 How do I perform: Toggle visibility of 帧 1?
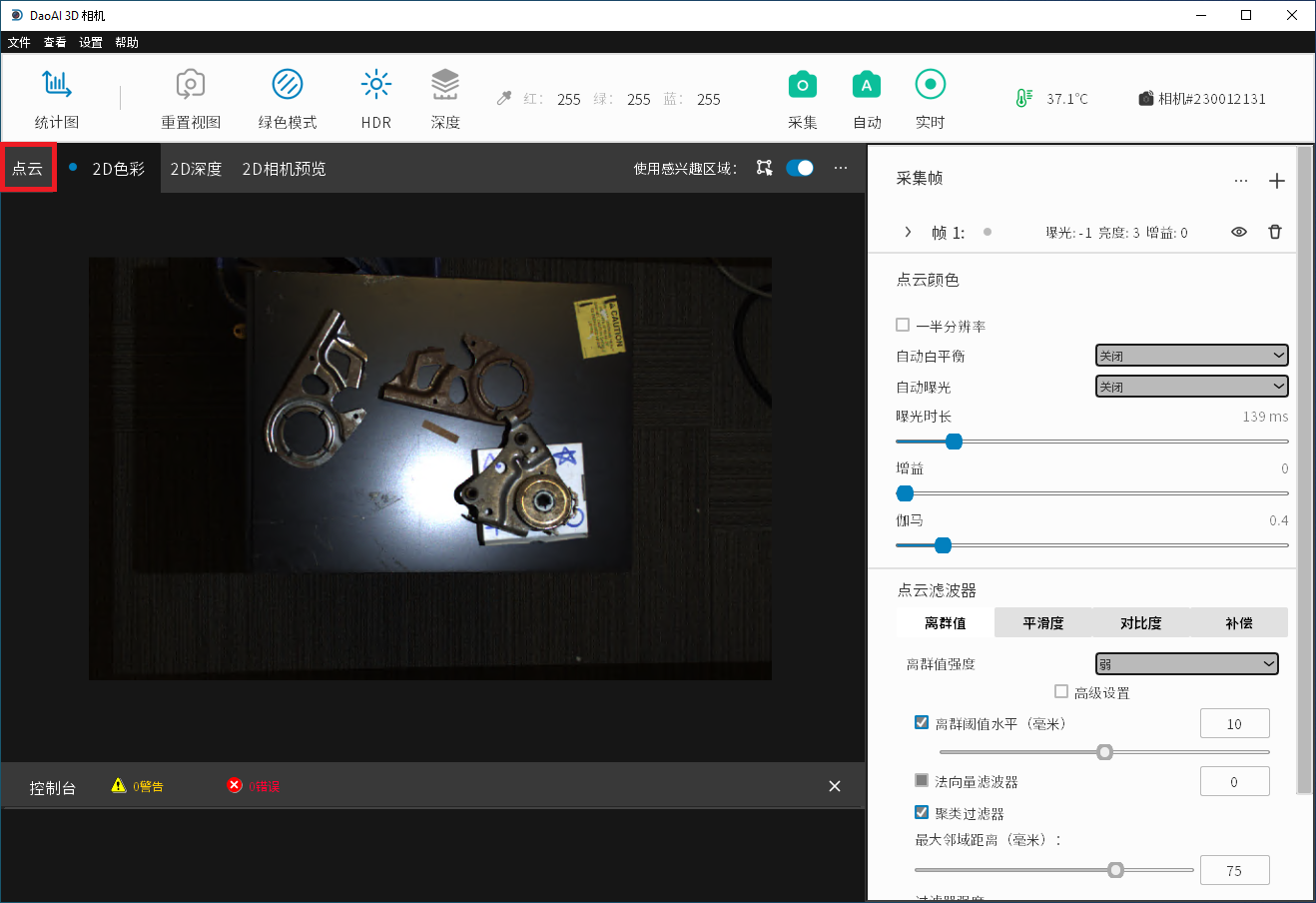click(1239, 232)
